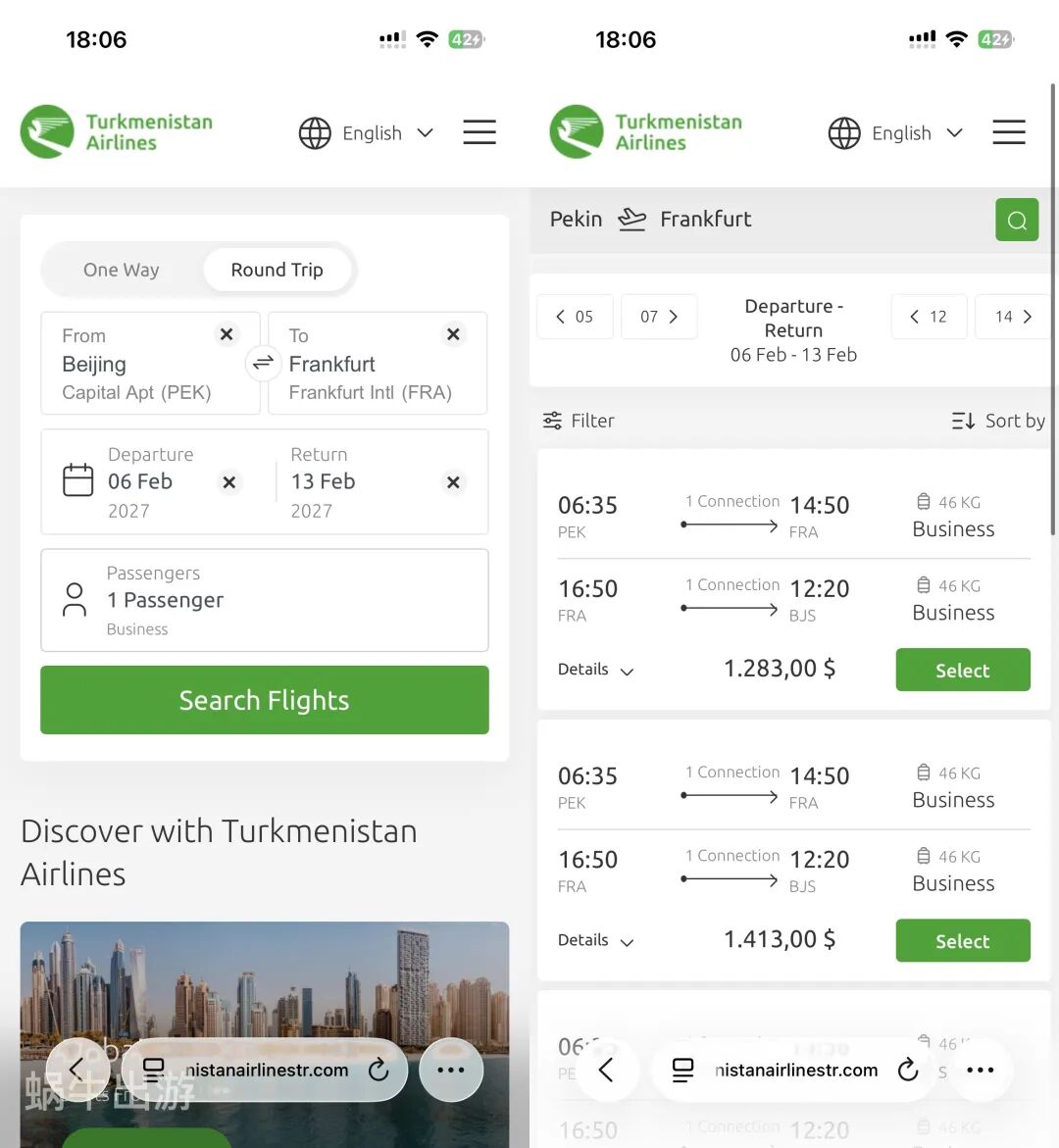Click the calendar icon beside Departure
This screenshot has height=1148, width=1059.
(78, 480)
